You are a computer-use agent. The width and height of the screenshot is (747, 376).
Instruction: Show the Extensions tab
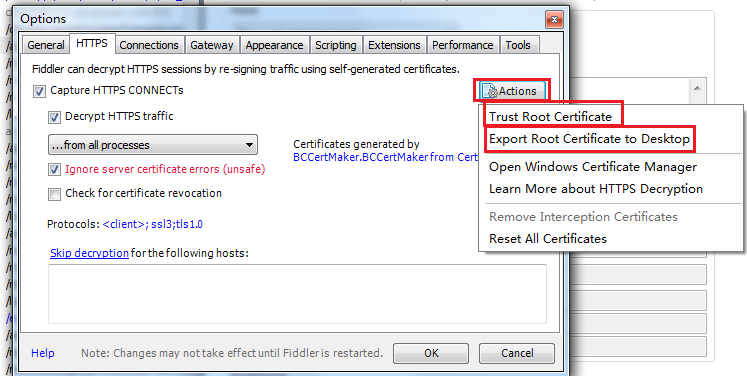(394, 45)
